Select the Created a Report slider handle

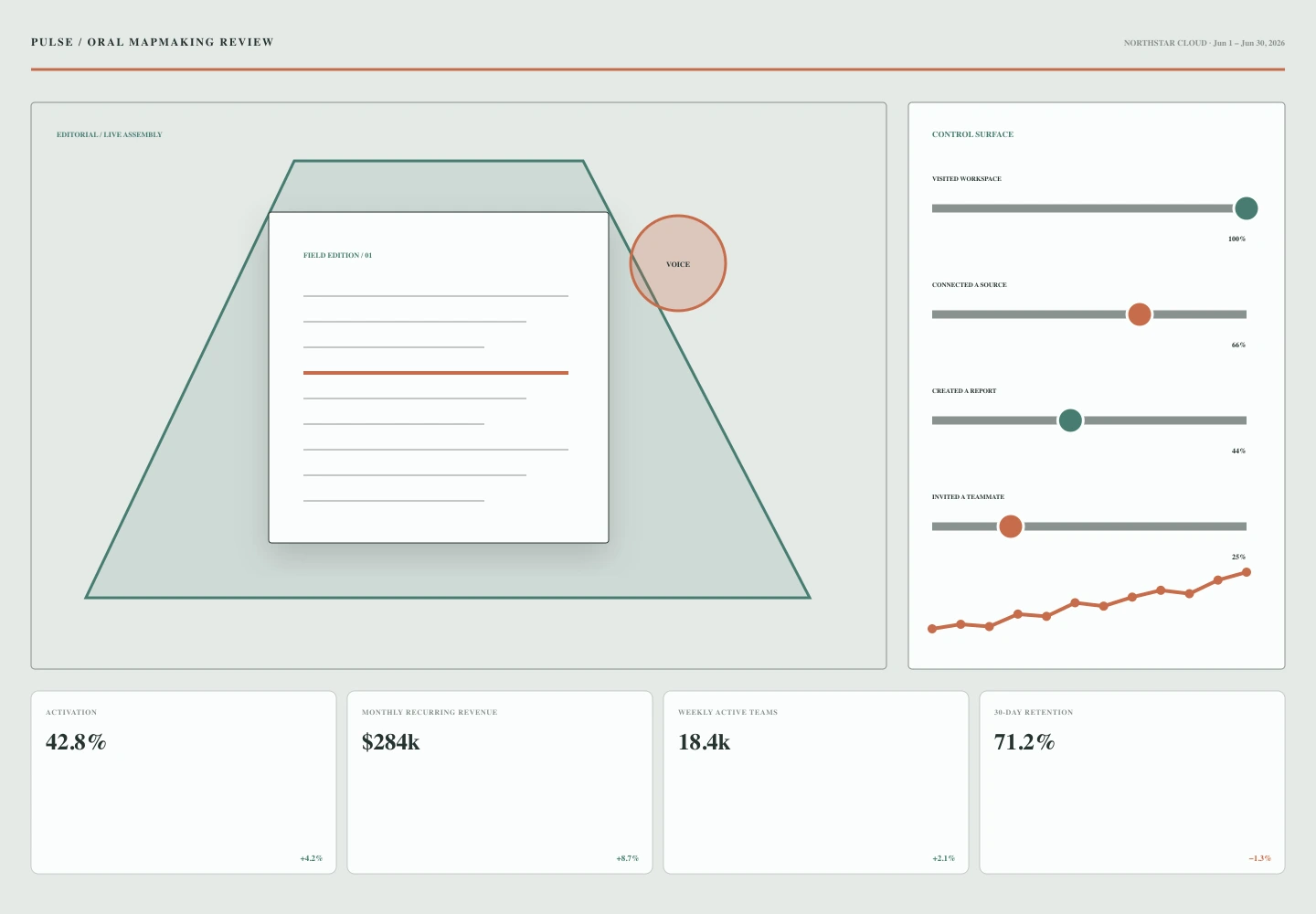[1070, 420]
